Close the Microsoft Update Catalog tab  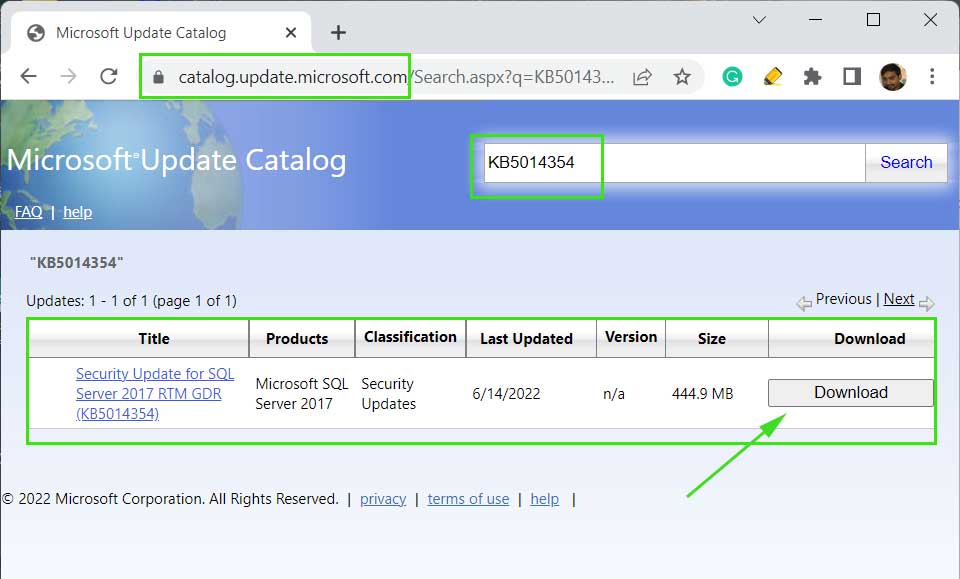(291, 32)
